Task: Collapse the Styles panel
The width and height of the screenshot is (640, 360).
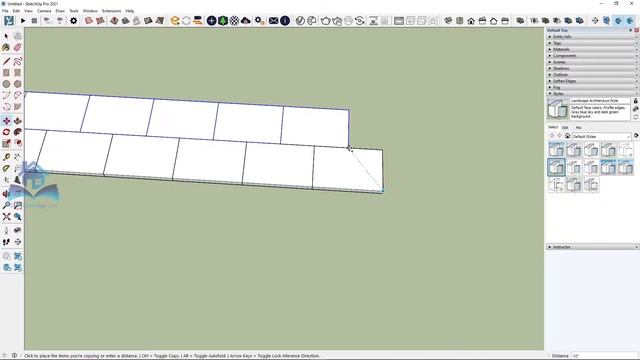Action: coord(592,94)
